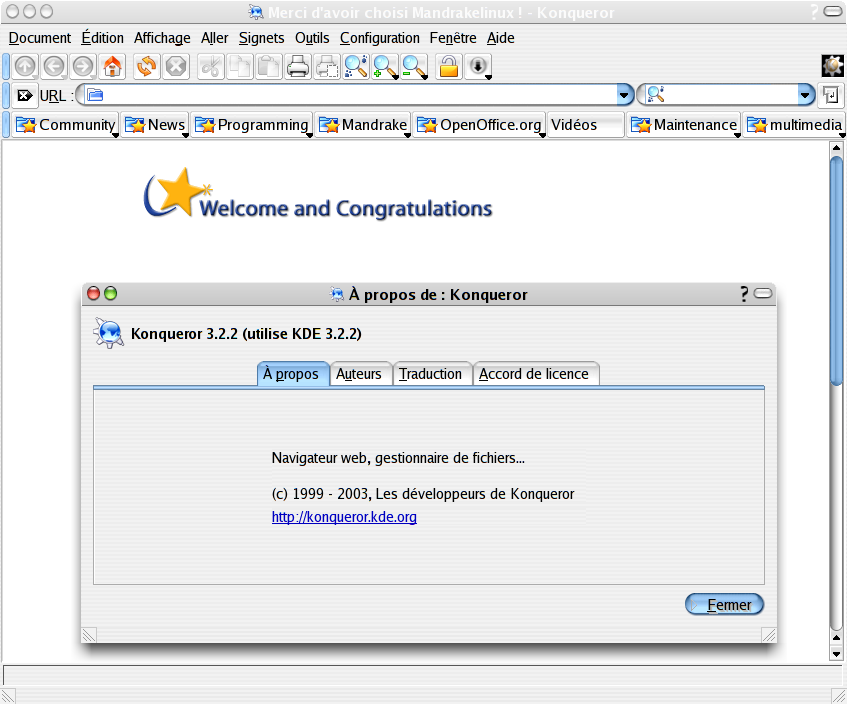Open the Home page icon
Viewport: 847px width, 704px height.
[112, 66]
